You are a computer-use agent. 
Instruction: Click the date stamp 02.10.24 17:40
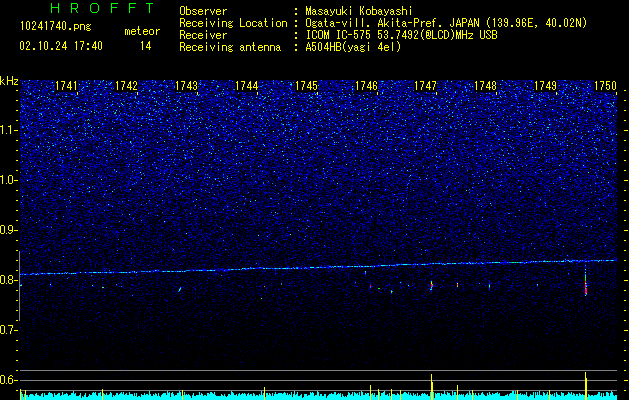click(x=61, y=46)
